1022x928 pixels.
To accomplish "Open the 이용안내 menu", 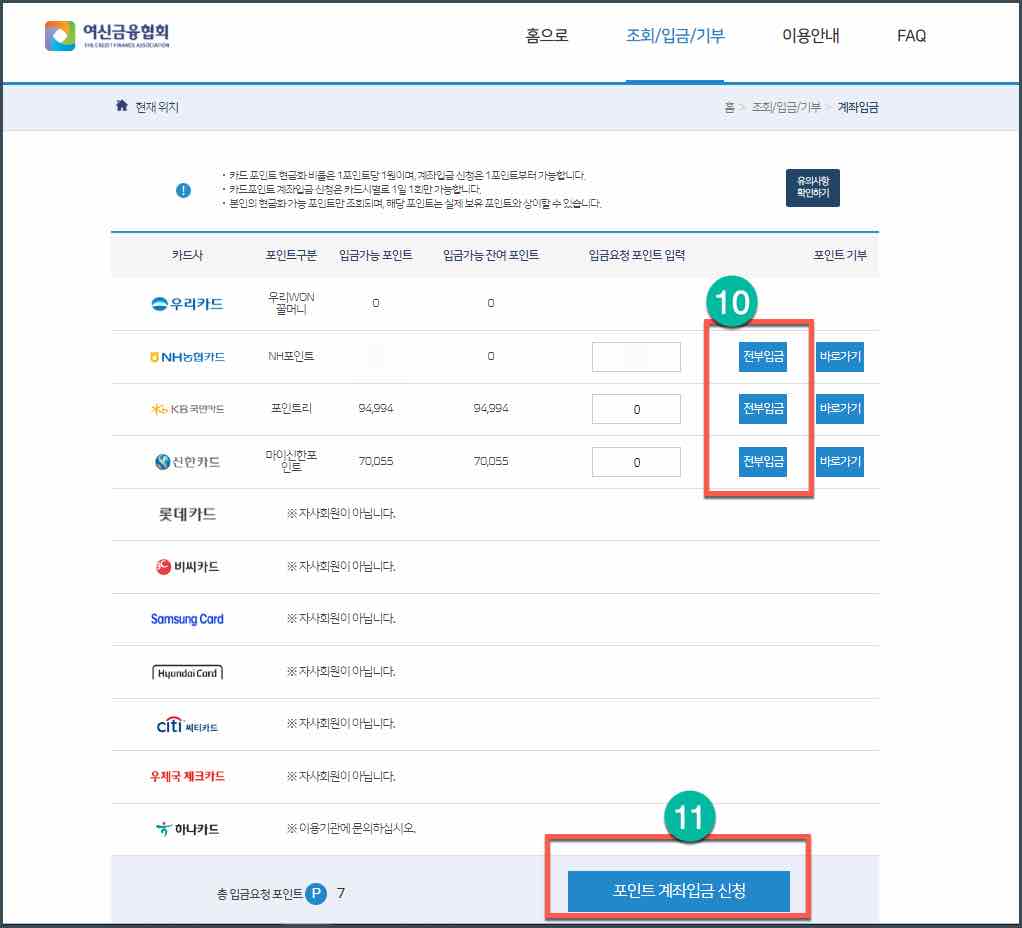I will tap(811, 36).
